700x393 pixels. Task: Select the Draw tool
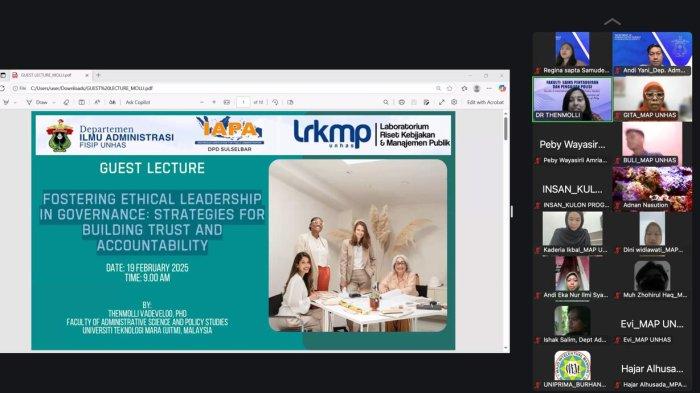point(38,102)
